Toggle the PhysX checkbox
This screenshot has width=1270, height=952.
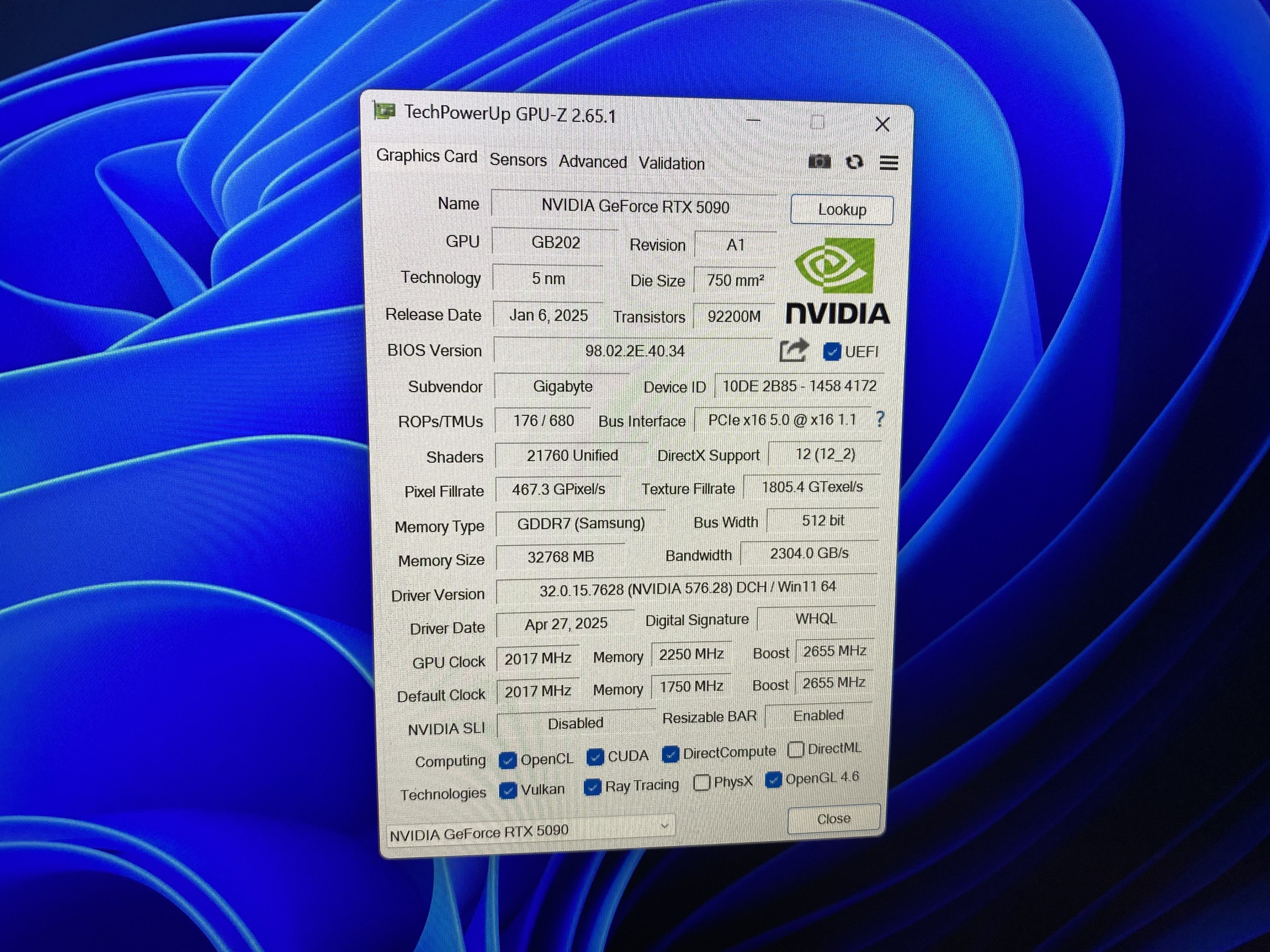click(701, 783)
